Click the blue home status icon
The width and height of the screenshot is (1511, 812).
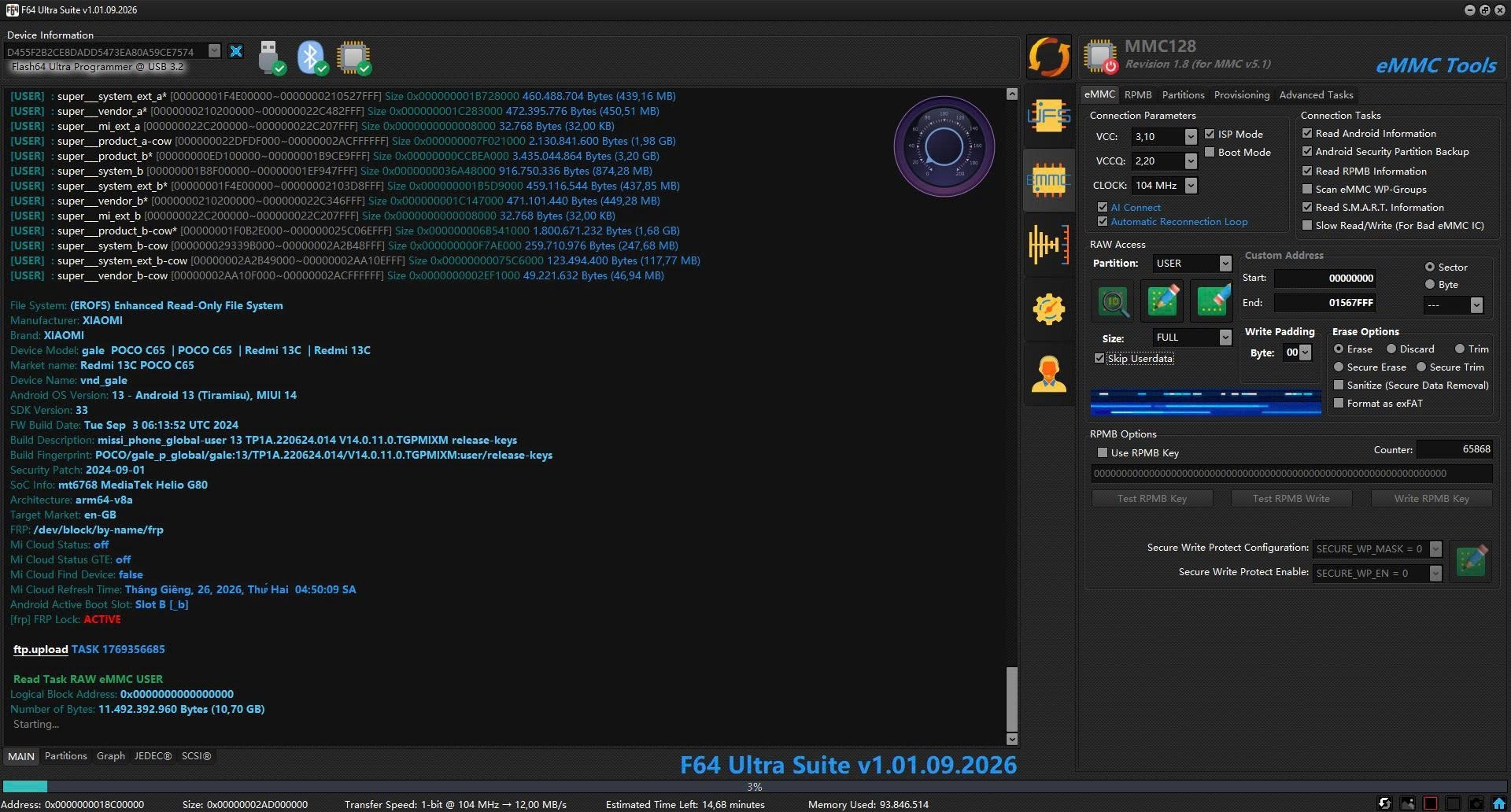[x=1499, y=803]
